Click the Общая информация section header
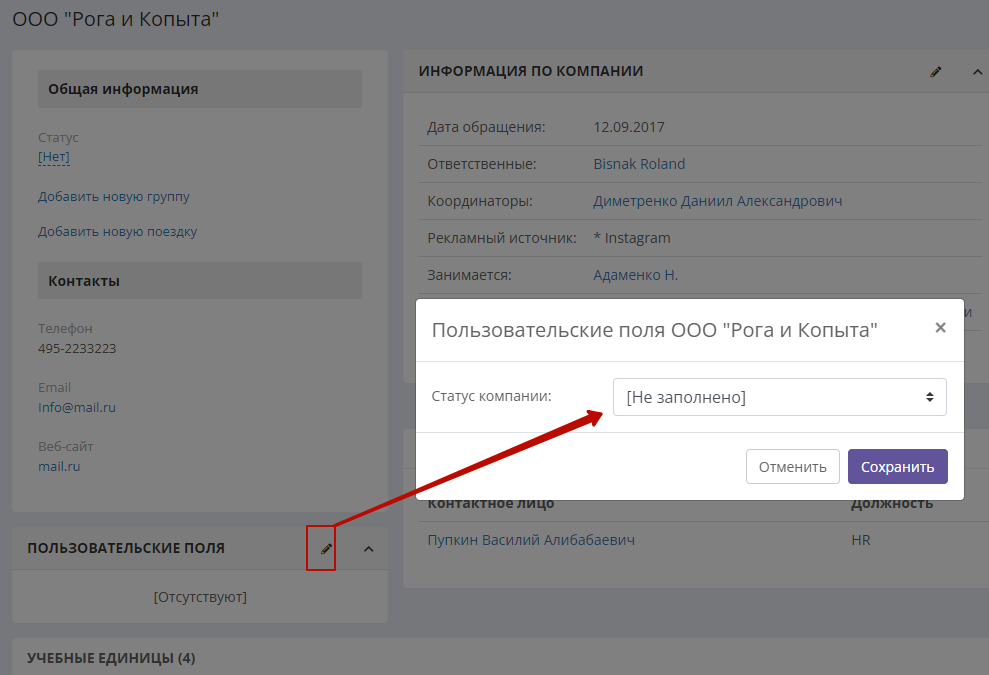Screen dimensions: 989x675 point(200,89)
